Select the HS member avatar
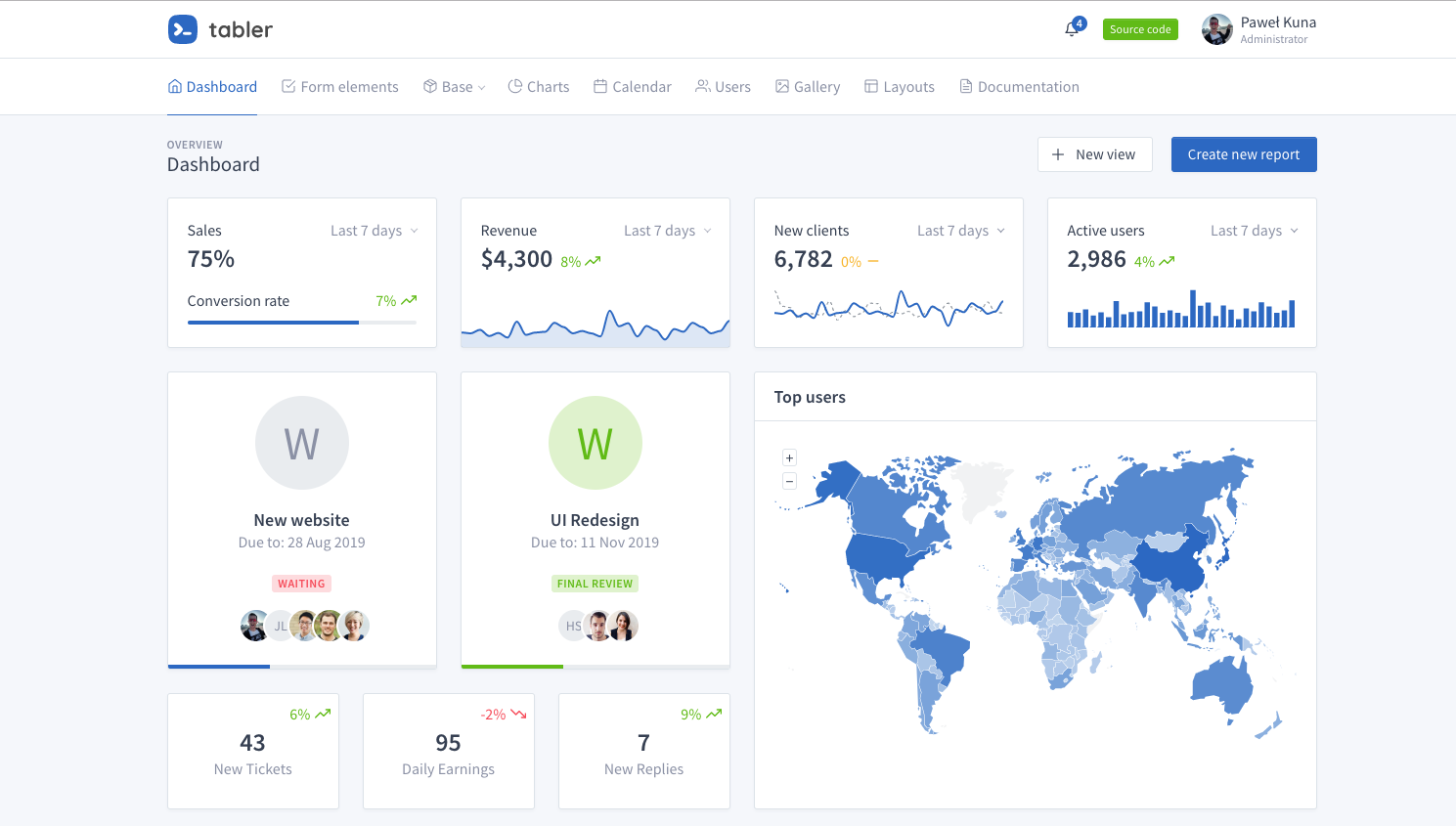This screenshot has width=1456, height=826. pyautogui.click(x=571, y=626)
